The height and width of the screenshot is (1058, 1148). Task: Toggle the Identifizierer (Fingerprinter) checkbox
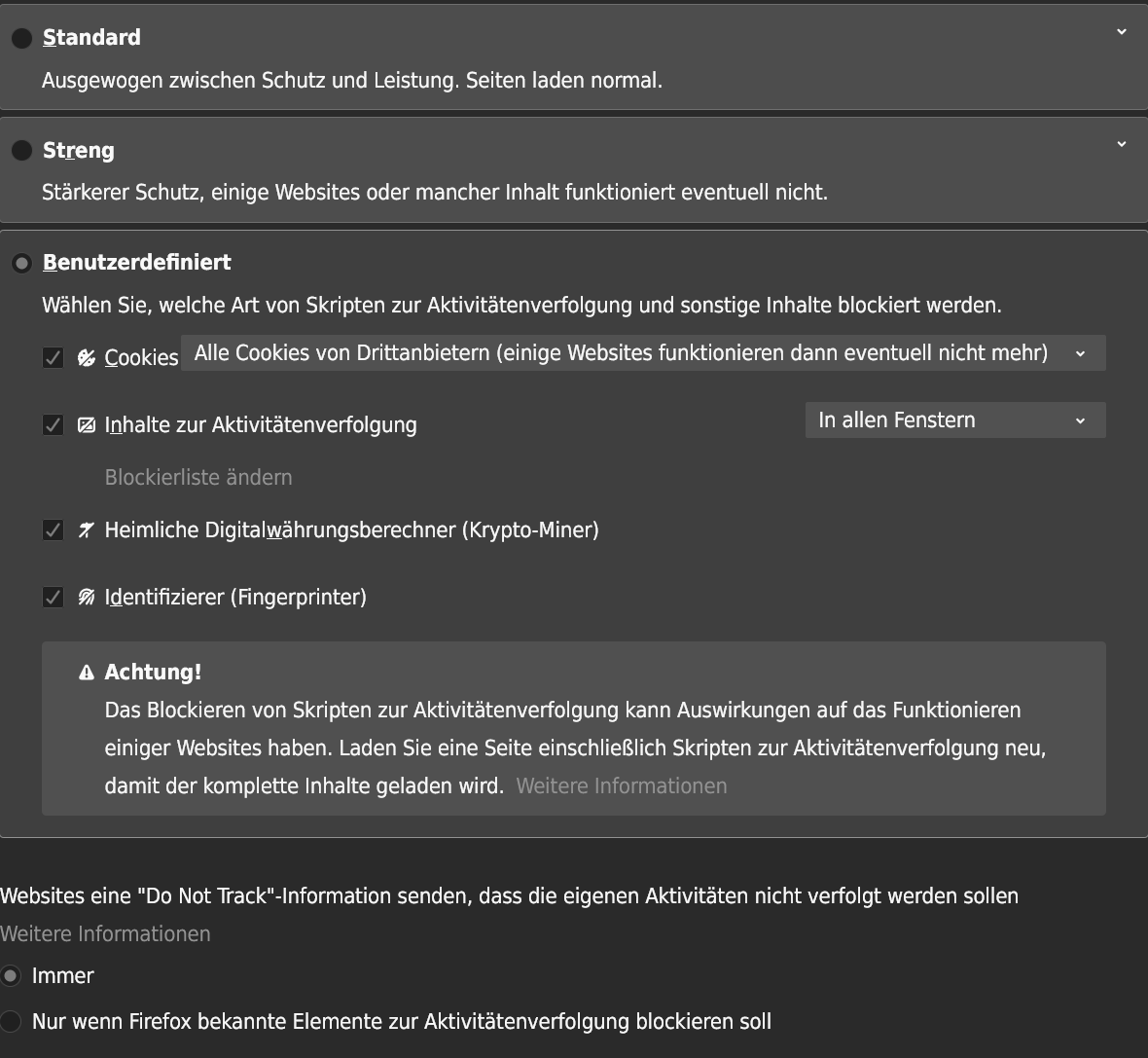(x=54, y=598)
